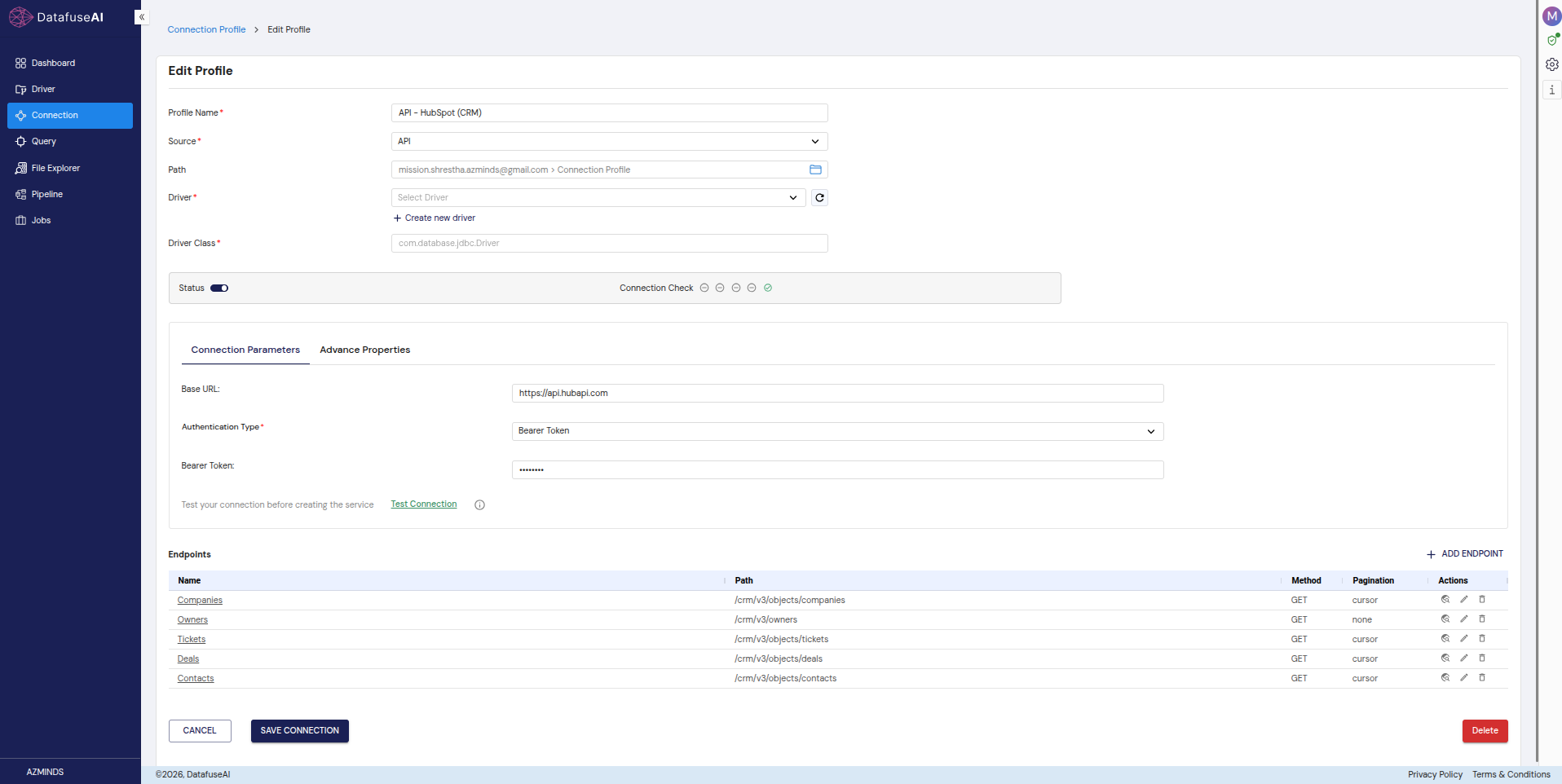Open the Select Driver dropdown
This screenshot has width=1562, height=784.
coord(598,198)
